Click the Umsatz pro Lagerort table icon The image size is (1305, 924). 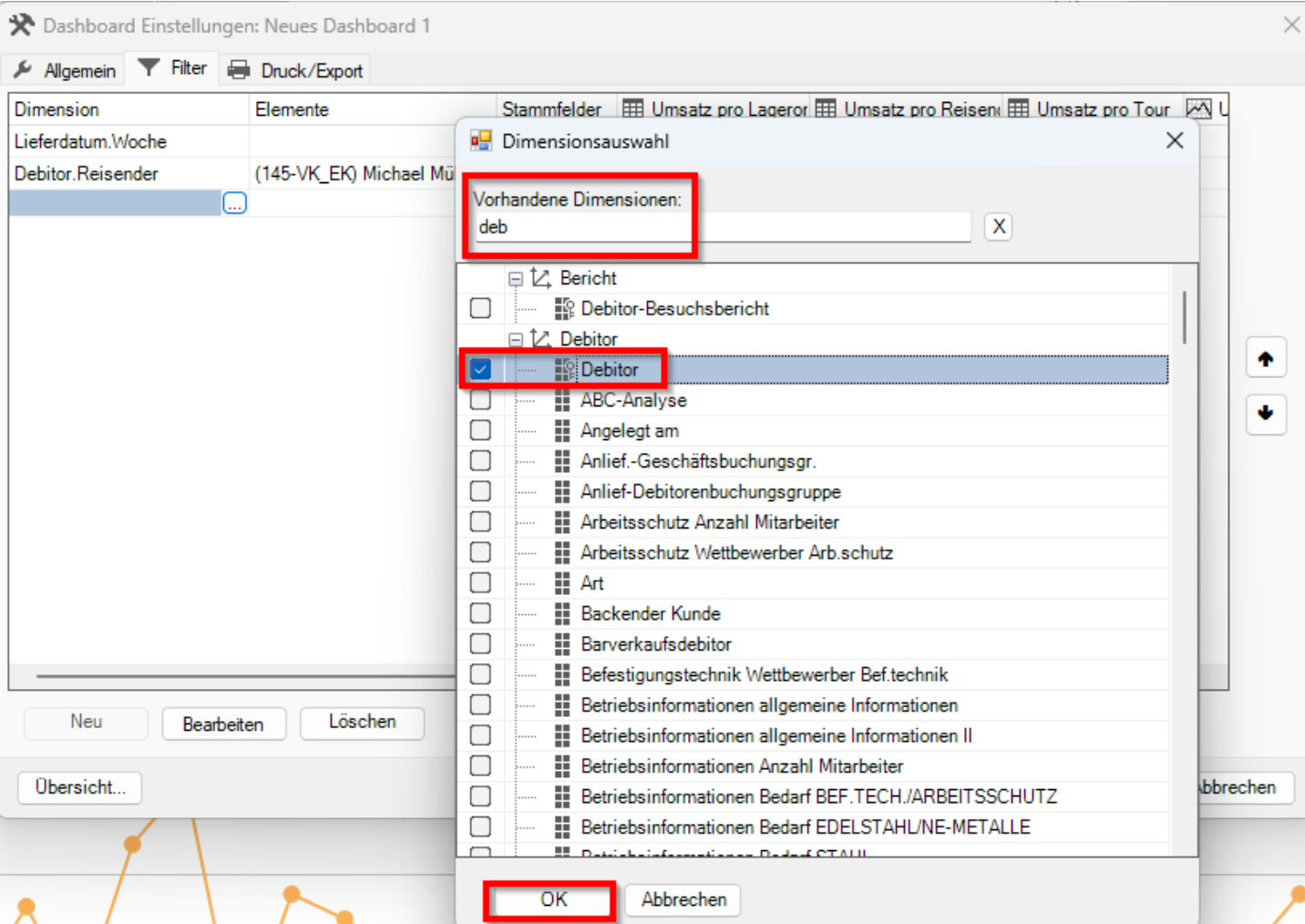633,109
